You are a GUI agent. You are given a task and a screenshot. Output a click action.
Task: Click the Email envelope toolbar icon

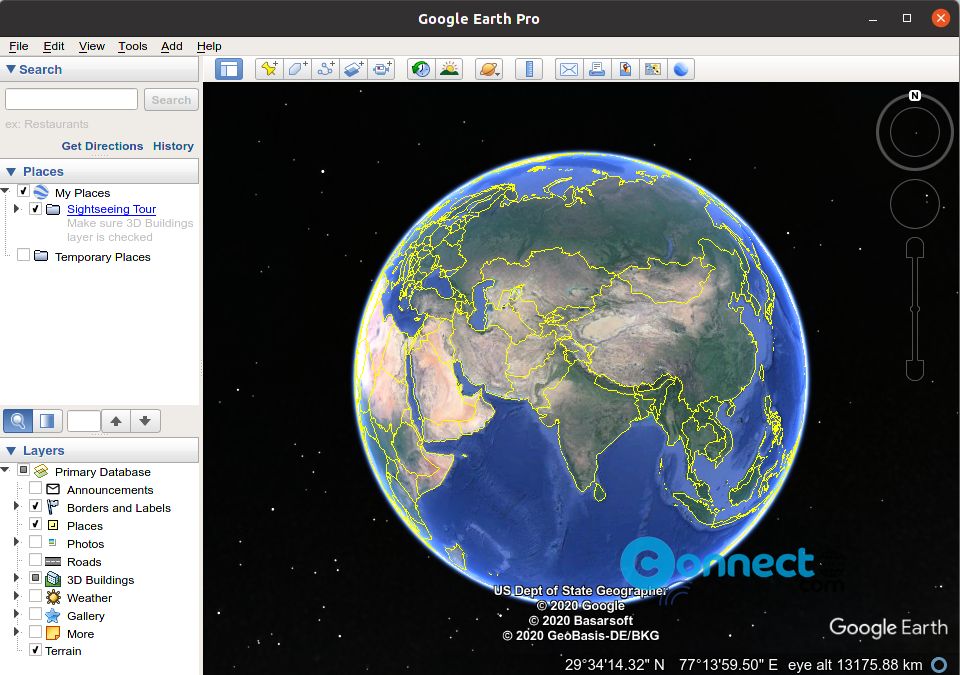569,69
